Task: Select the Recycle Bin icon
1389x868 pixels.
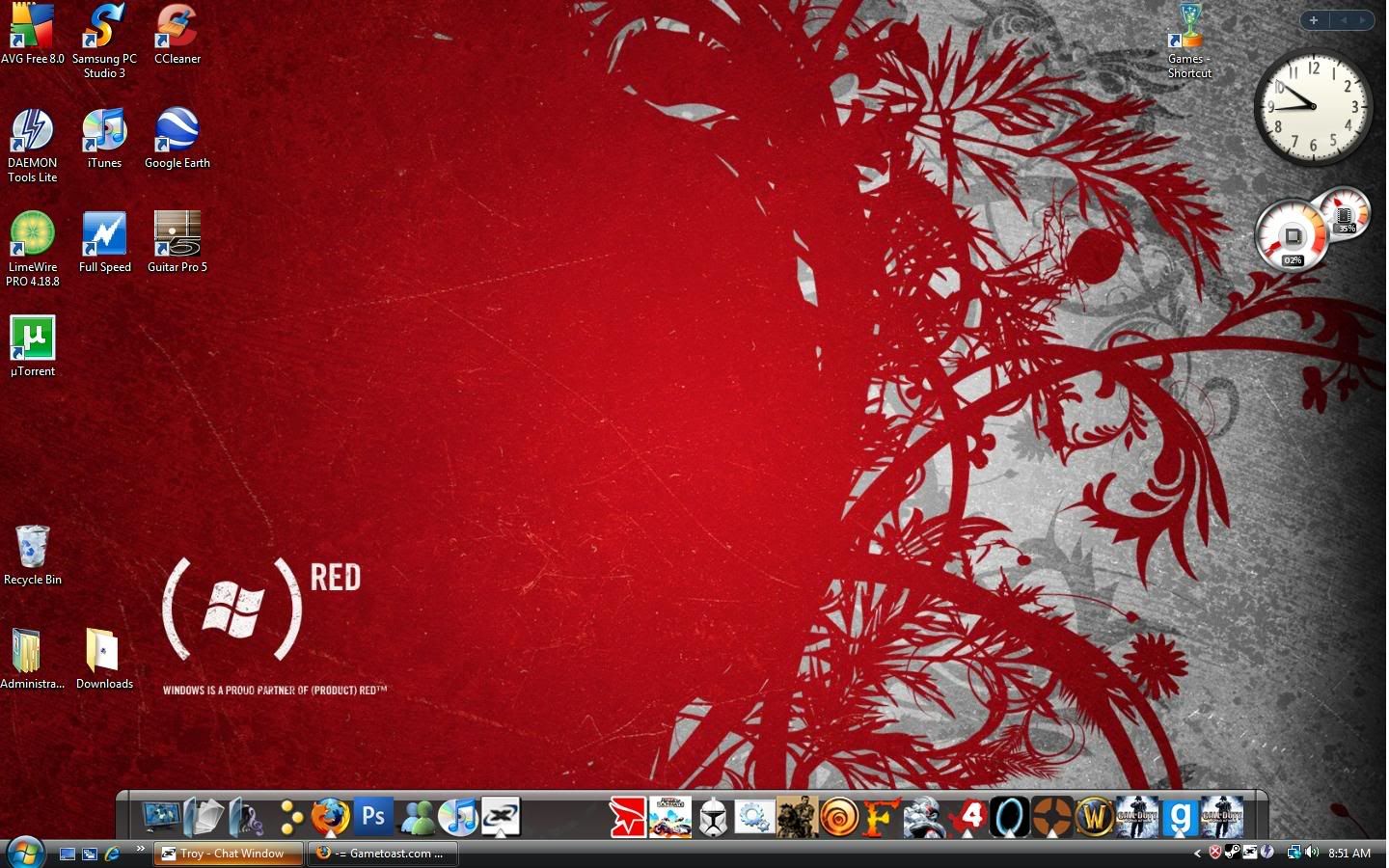Action: coord(32,555)
